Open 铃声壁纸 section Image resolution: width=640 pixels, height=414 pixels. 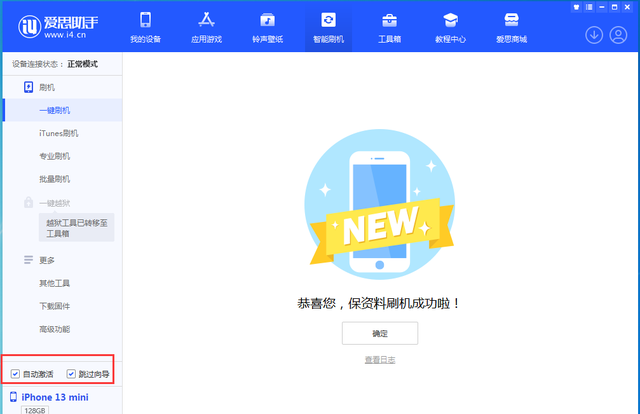point(267,27)
